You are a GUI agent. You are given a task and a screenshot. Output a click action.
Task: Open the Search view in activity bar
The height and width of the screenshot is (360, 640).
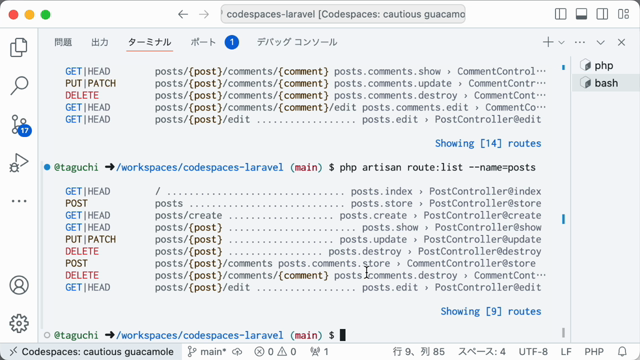point(19,86)
